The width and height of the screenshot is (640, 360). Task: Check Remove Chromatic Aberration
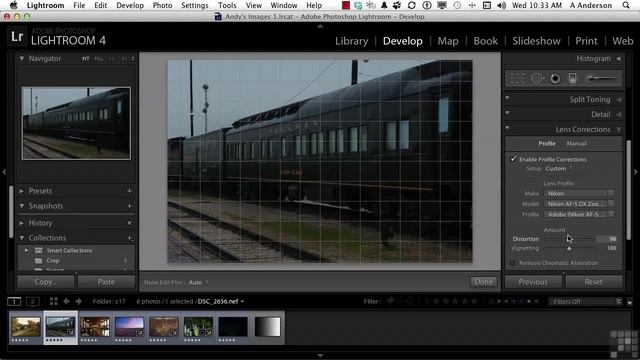click(513, 263)
